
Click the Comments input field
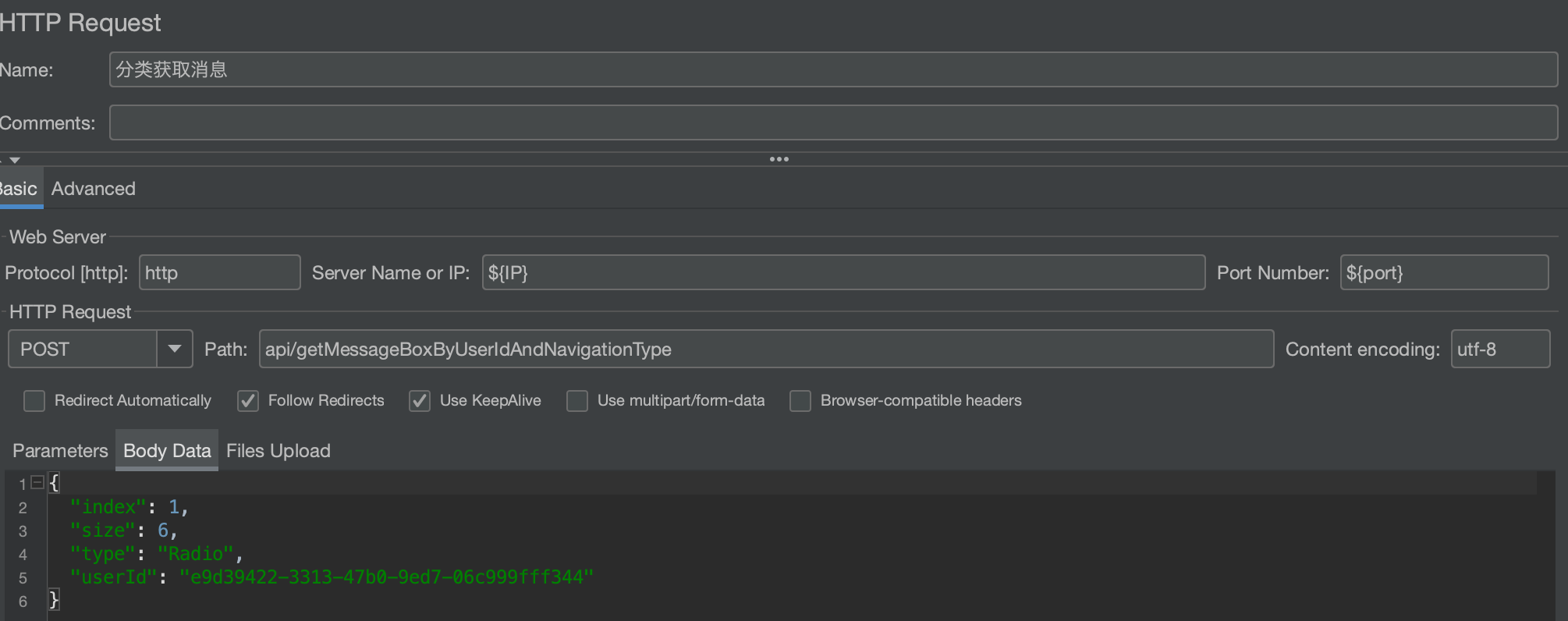pos(833,122)
